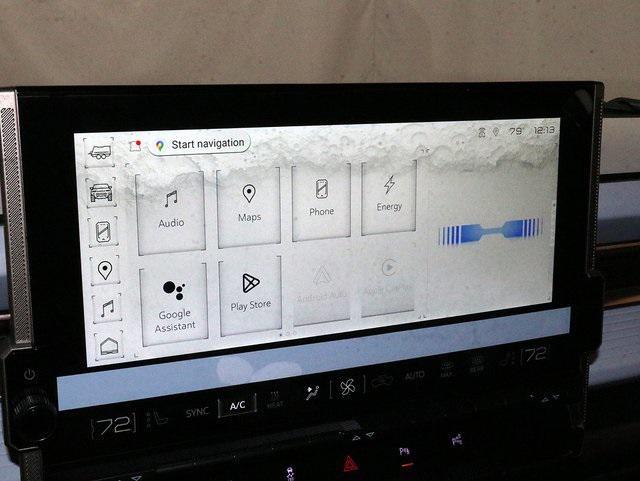The image size is (640, 481).
Task: Toggle the HEAT button
Action: (275, 400)
